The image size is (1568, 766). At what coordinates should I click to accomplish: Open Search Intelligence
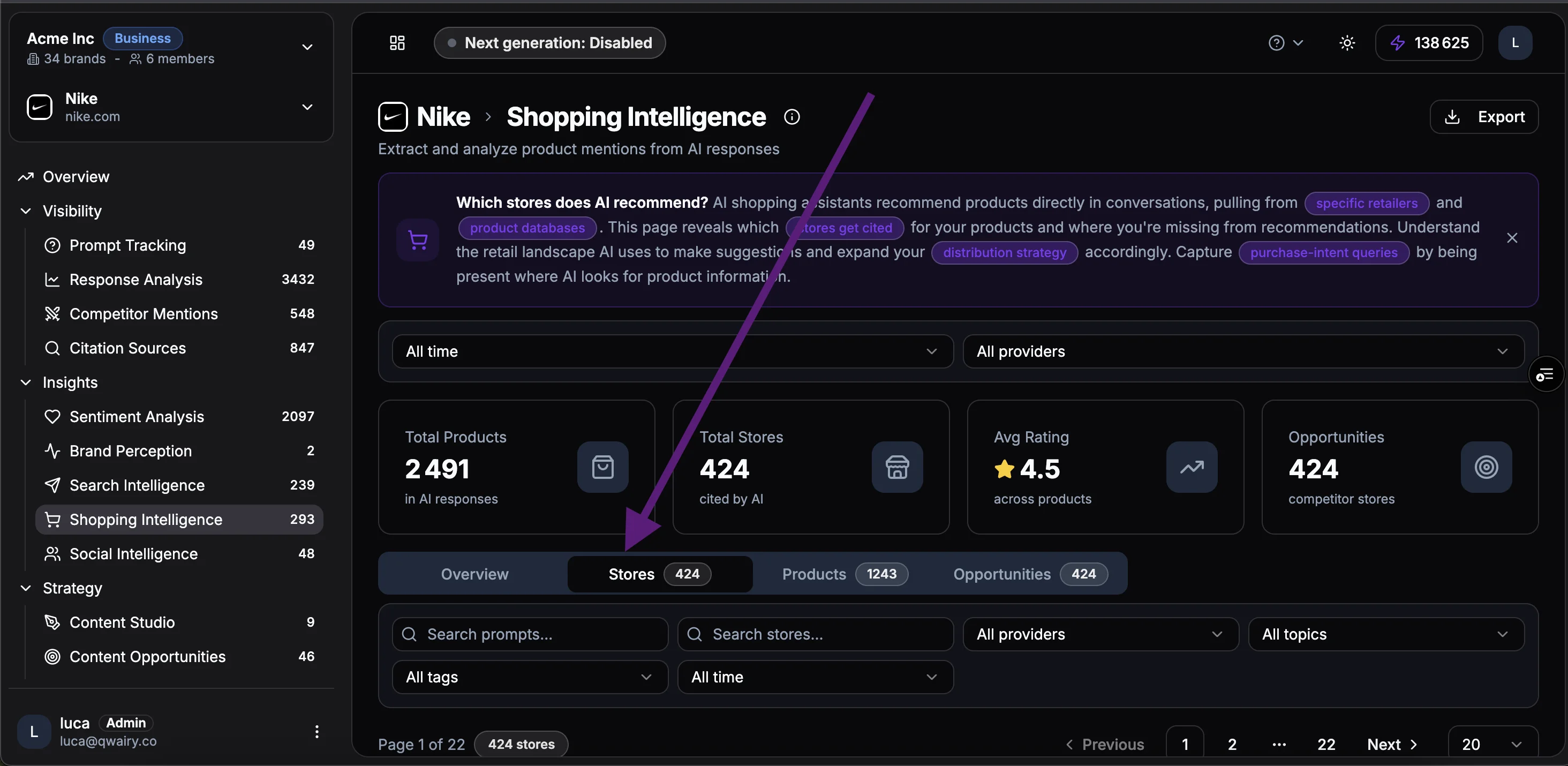137,485
